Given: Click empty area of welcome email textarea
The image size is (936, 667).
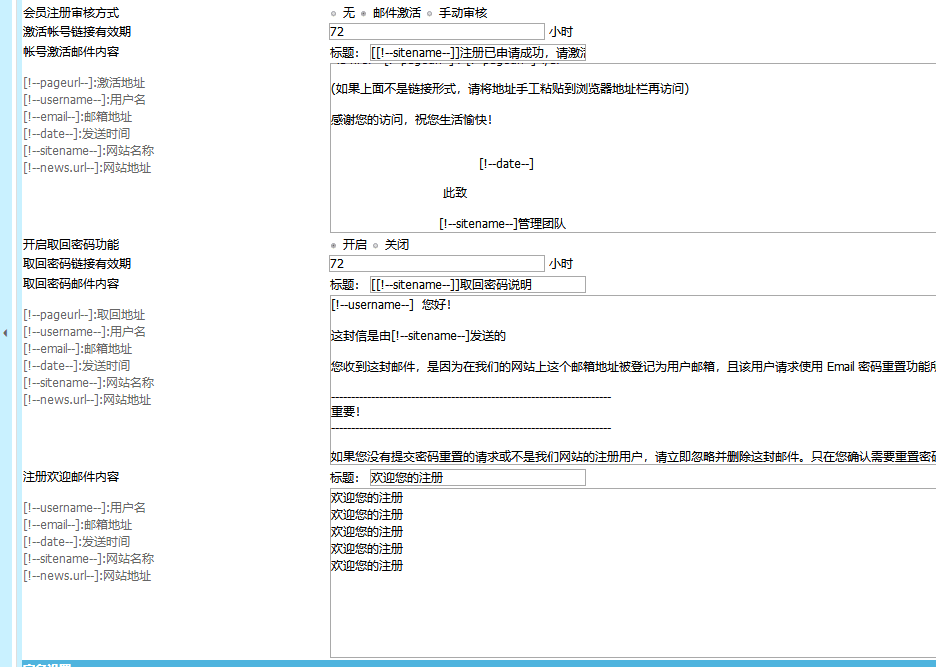Looking at the screenshot, I should pyautogui.click(x=630, y=615).
